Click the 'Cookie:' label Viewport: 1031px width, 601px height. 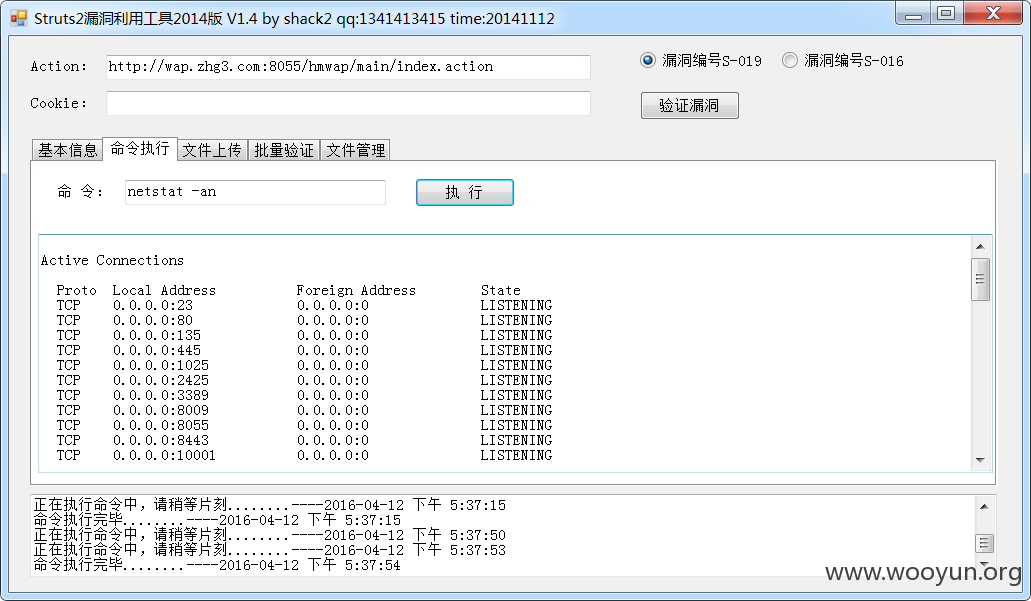tap(59, 103)
